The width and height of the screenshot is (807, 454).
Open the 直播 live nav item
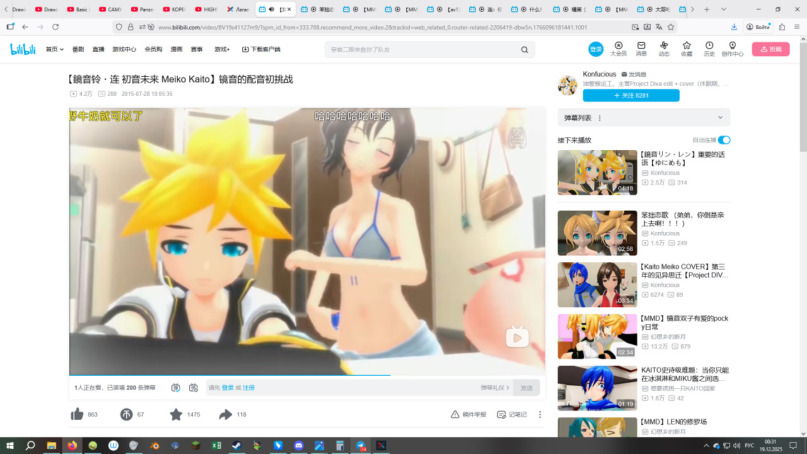click(98, 49)
